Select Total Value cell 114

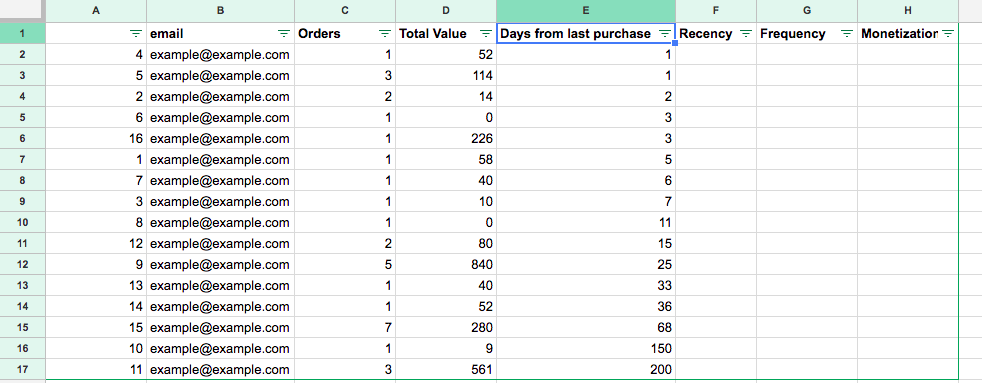[x=446, y=76]
